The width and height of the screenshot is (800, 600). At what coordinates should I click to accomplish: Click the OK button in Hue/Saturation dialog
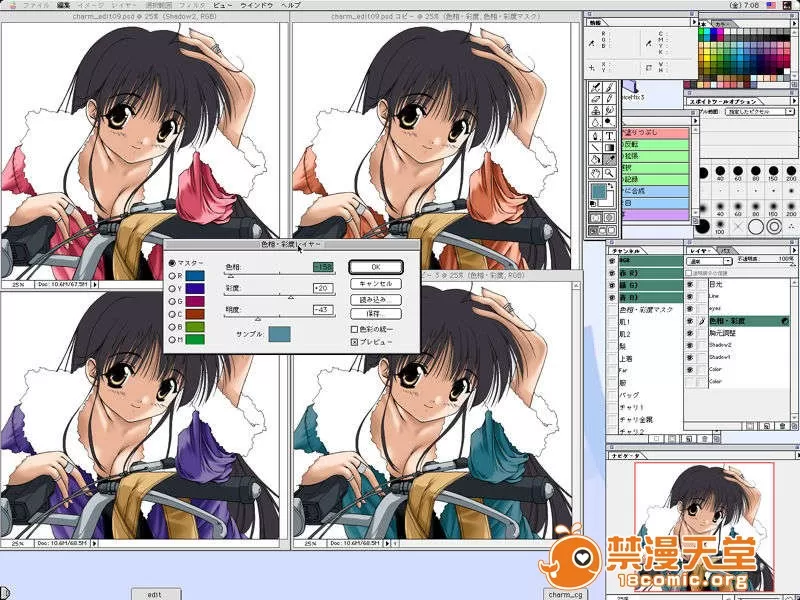(375, 267)
